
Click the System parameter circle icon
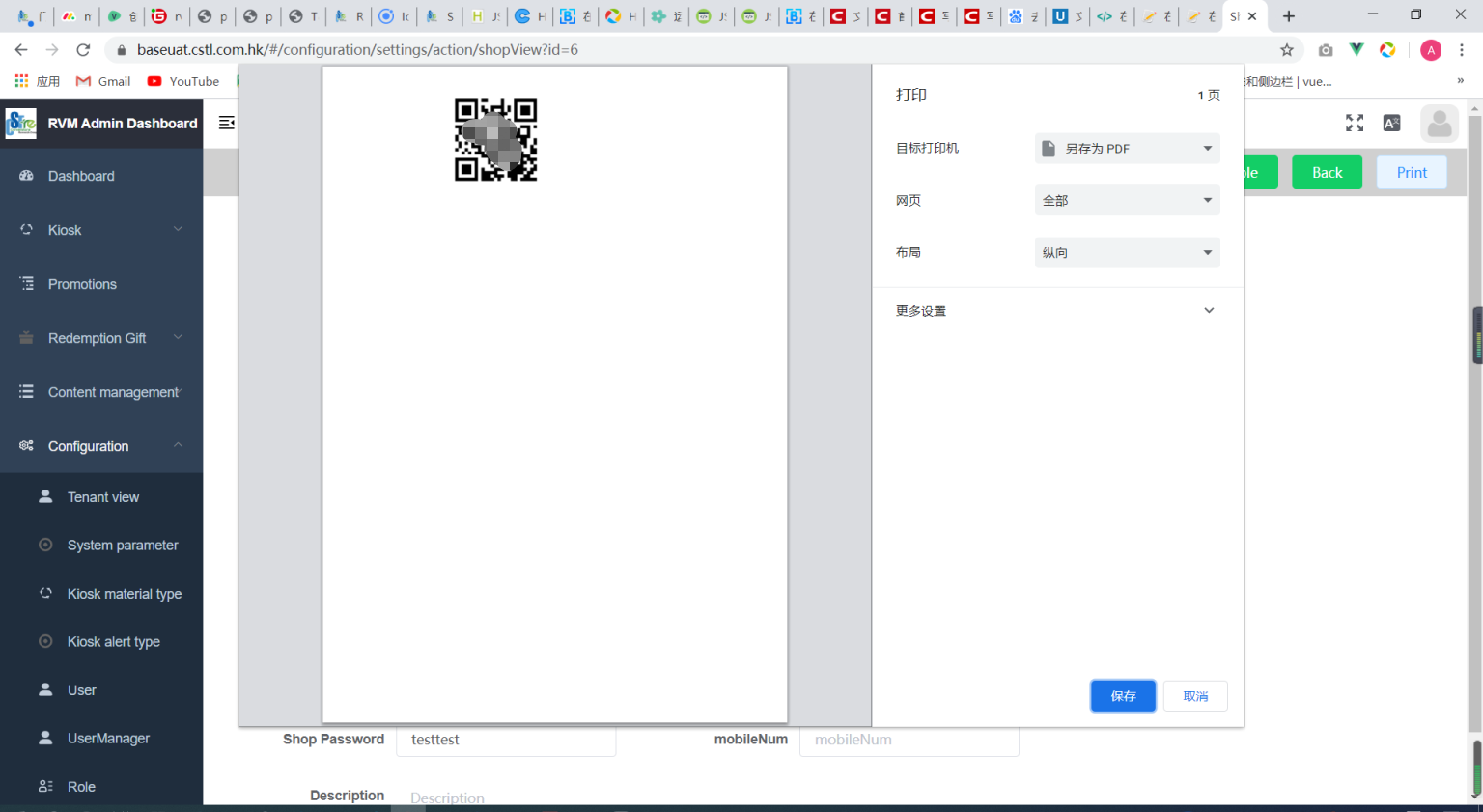click(x=45, y=545)
